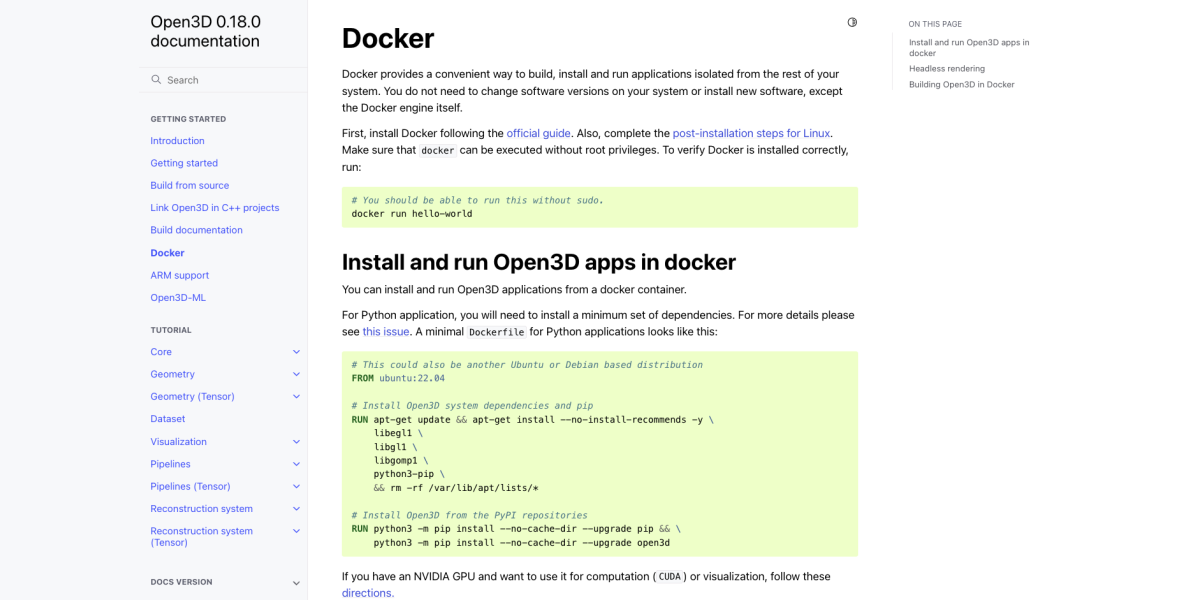This screenshot has height=600, width=1200.
Task: Expand the Reconstruction system chevron
Action: click(x=296, y=509)
